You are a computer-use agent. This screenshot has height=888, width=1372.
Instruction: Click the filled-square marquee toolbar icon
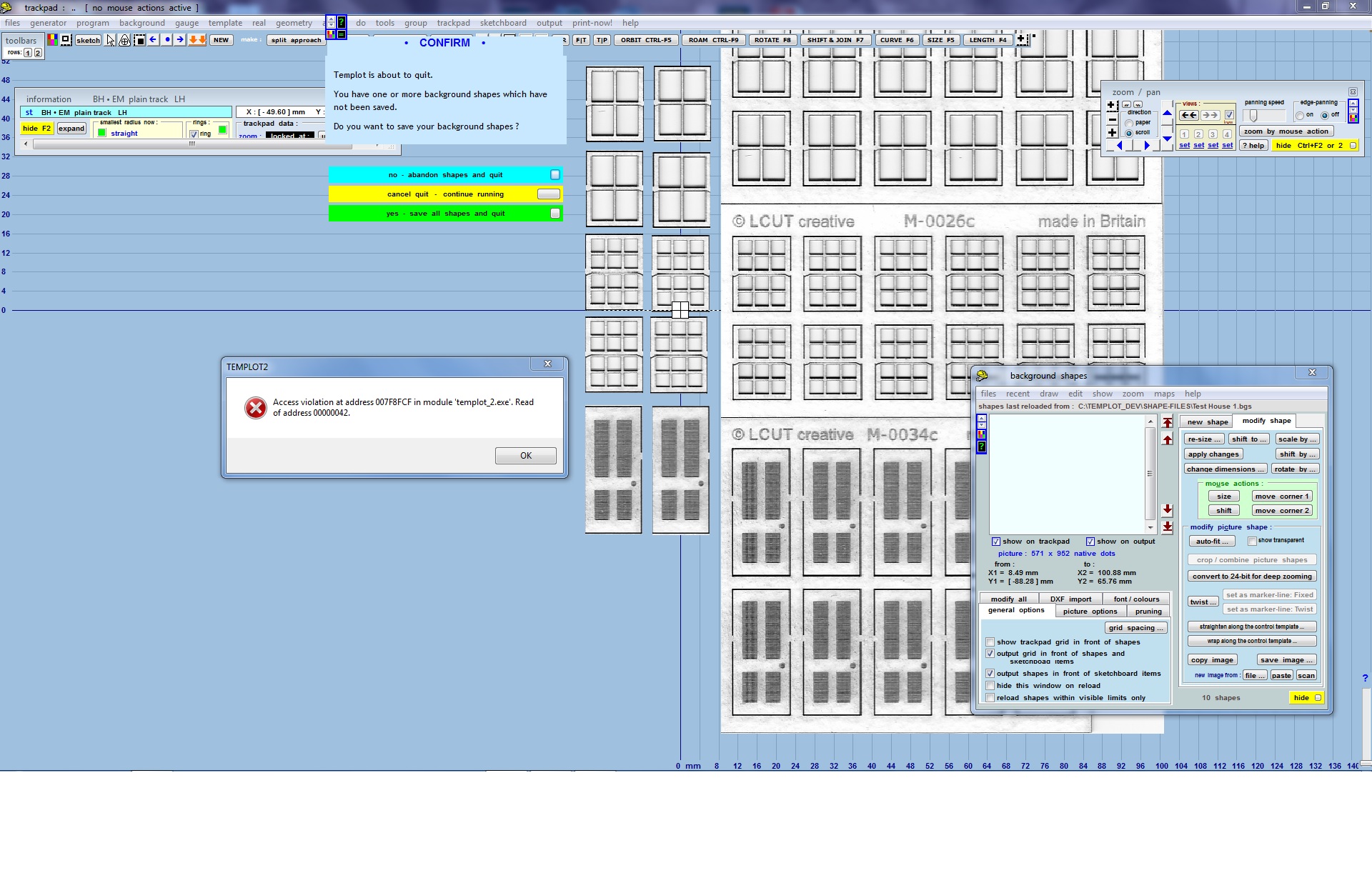[139, 40]
